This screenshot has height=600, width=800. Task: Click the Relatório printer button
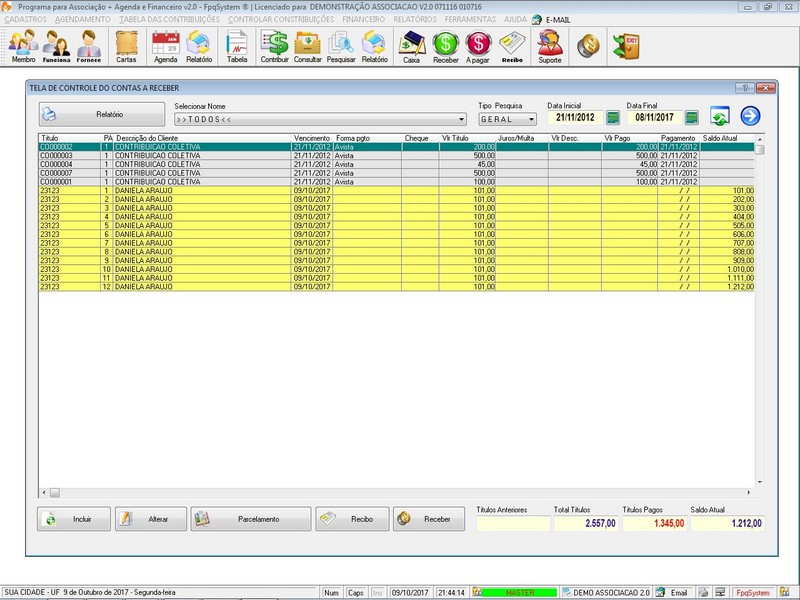tap(102, 114)
